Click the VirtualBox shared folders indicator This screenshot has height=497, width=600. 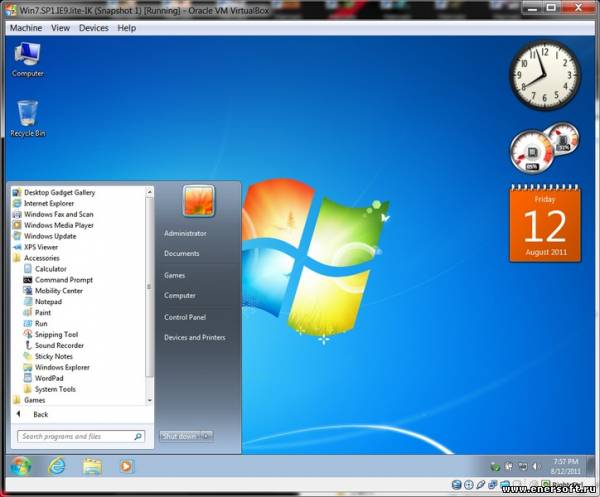(x=504, y=486)
